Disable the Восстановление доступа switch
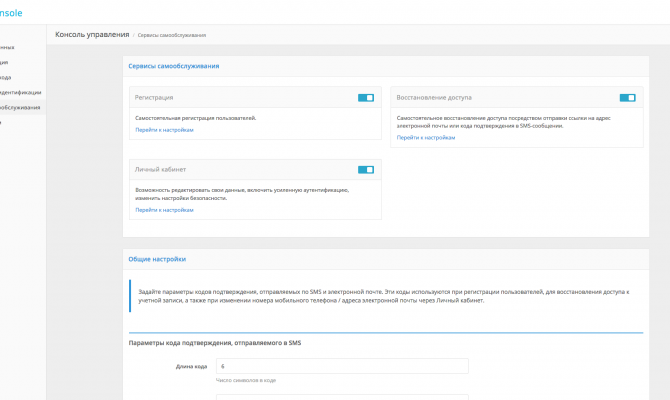Viewport: 670px width, 400px height. click(x=627, y=98)
